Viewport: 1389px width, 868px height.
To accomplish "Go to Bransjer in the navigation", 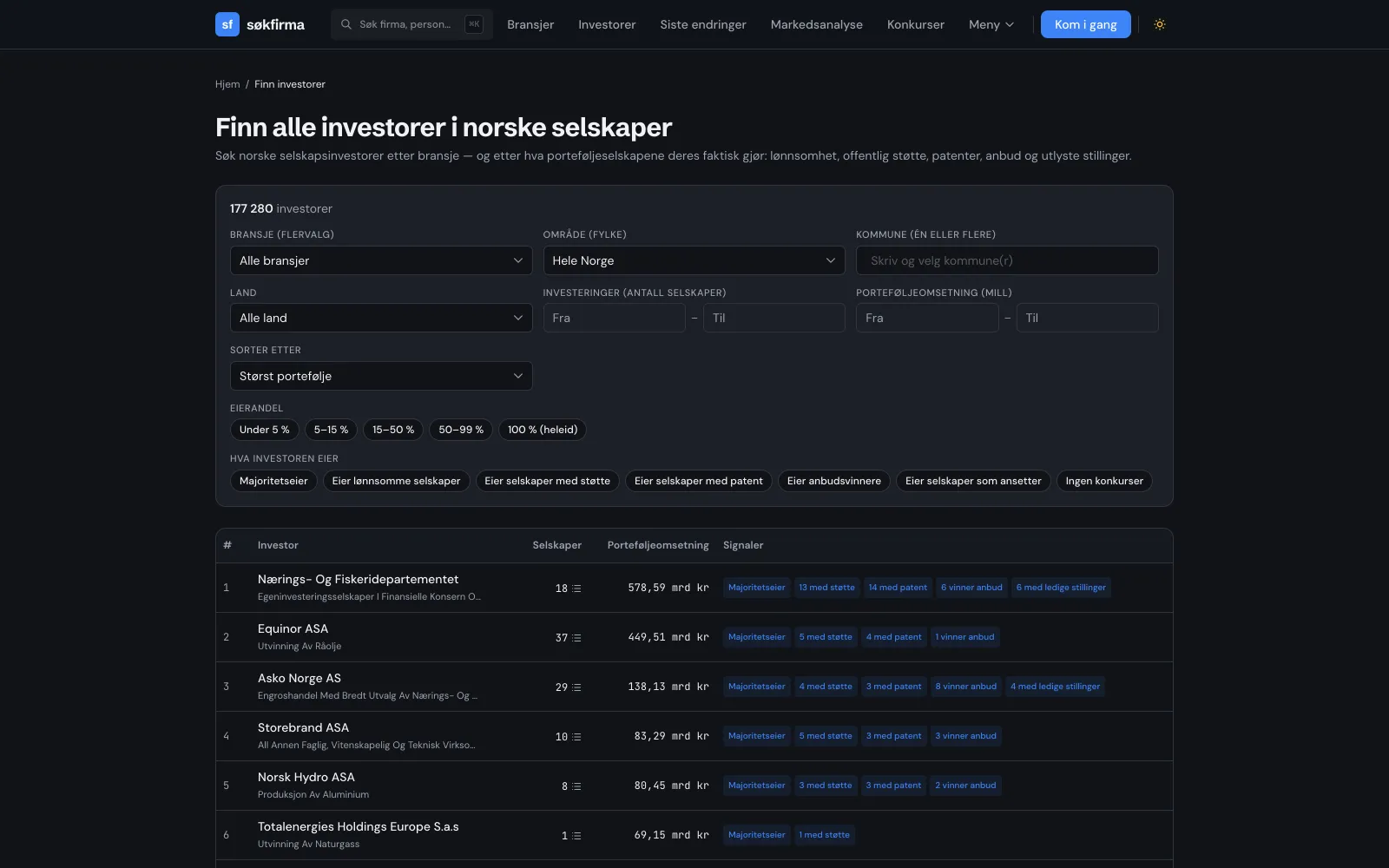I will [x=530, y=24].
